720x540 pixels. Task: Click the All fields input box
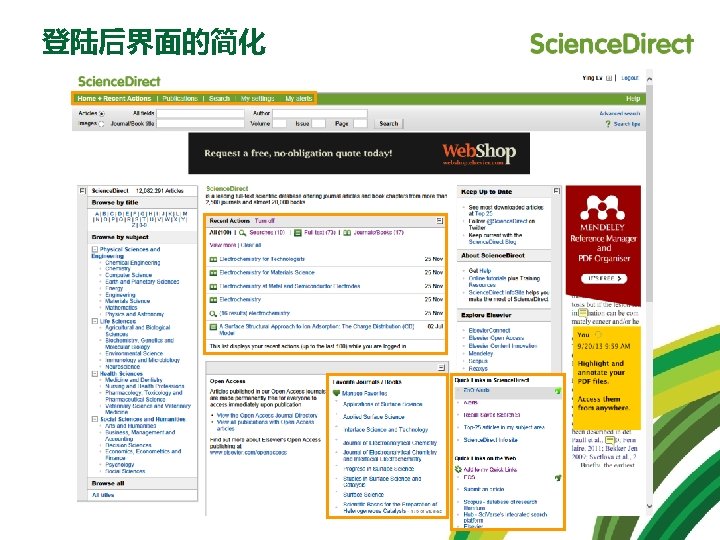[200, 113]
